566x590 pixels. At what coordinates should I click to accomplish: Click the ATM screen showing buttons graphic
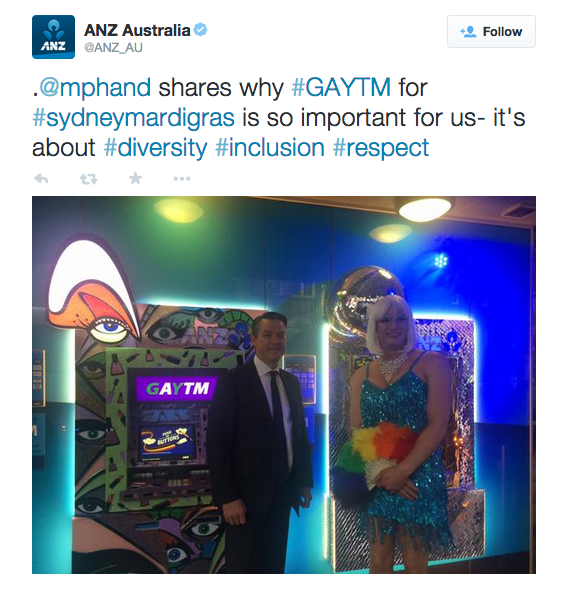coord(167,441)
